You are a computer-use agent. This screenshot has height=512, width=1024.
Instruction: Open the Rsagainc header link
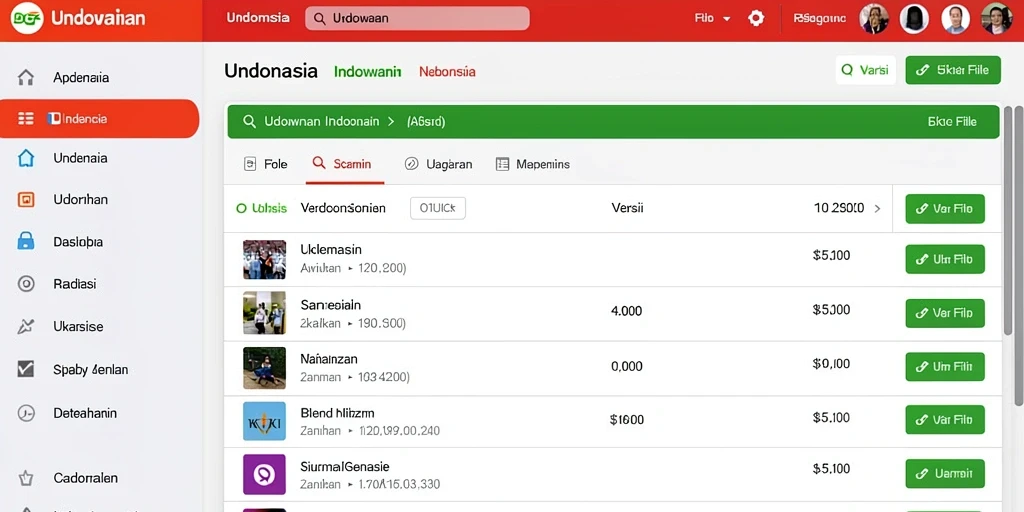tap(820, 18)
